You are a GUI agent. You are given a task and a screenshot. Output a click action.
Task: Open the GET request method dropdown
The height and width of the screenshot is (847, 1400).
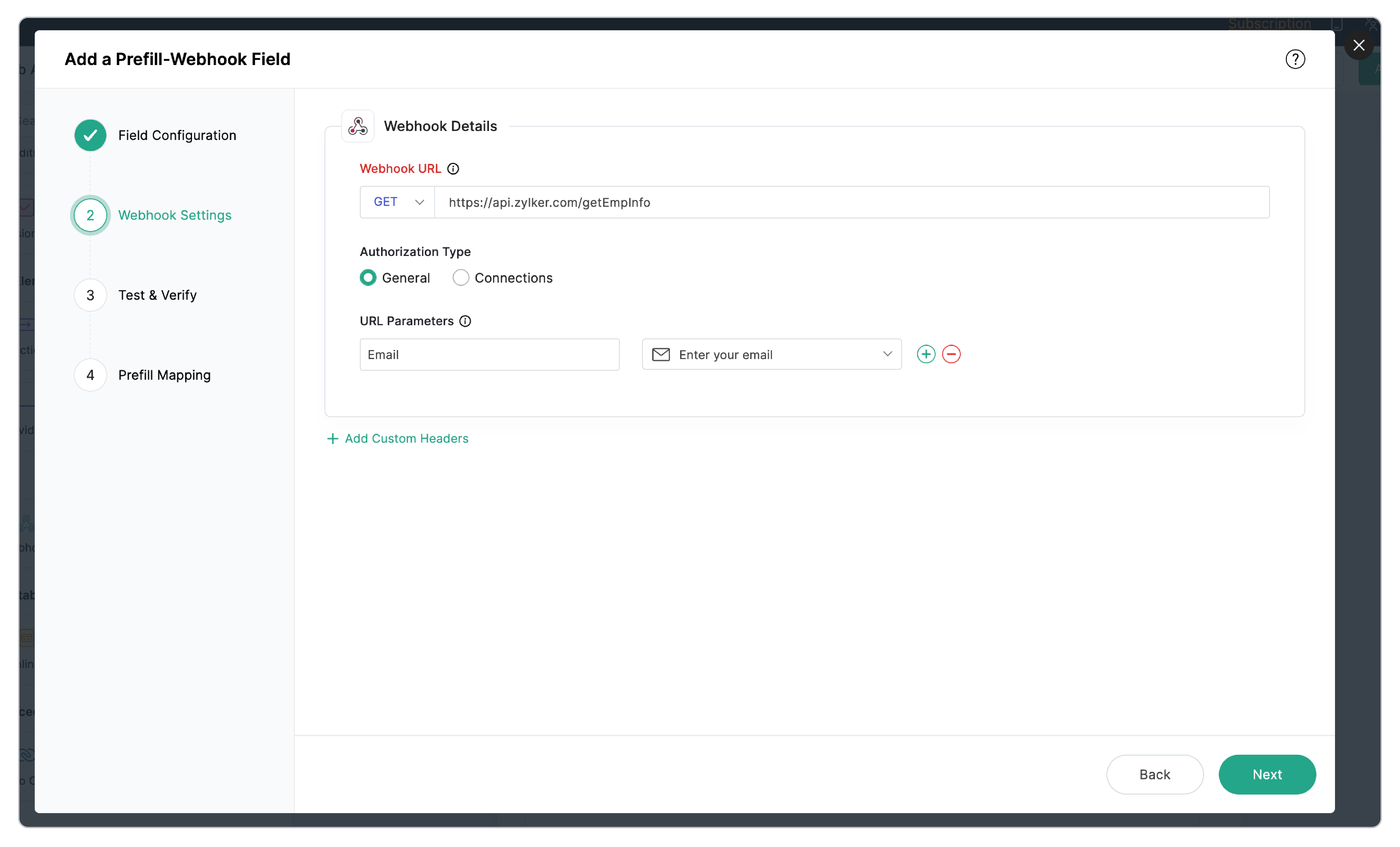[397, 202]
